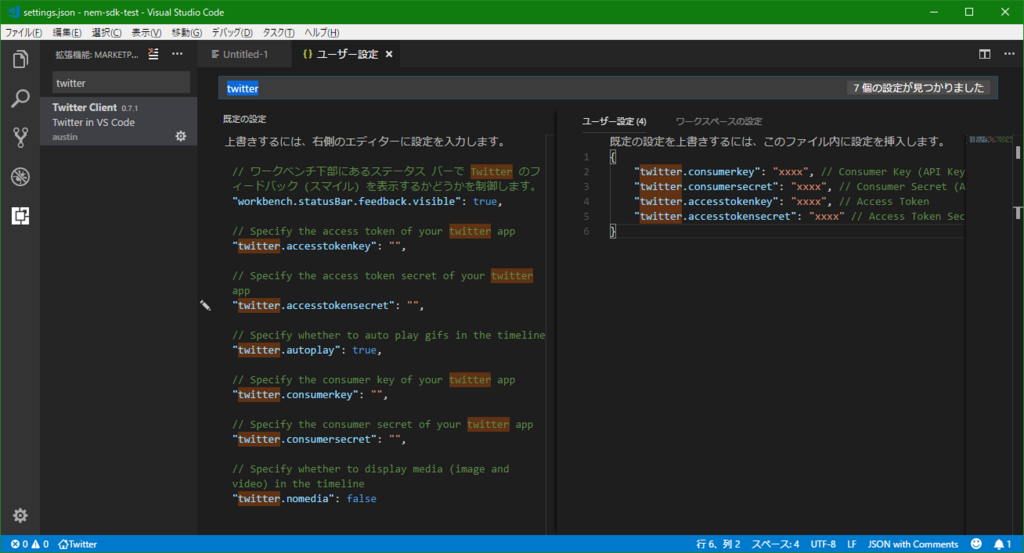Open the 編集(E) menu
The height and width of the screenshot is (553, 1024).
click(x=67, y=33)
